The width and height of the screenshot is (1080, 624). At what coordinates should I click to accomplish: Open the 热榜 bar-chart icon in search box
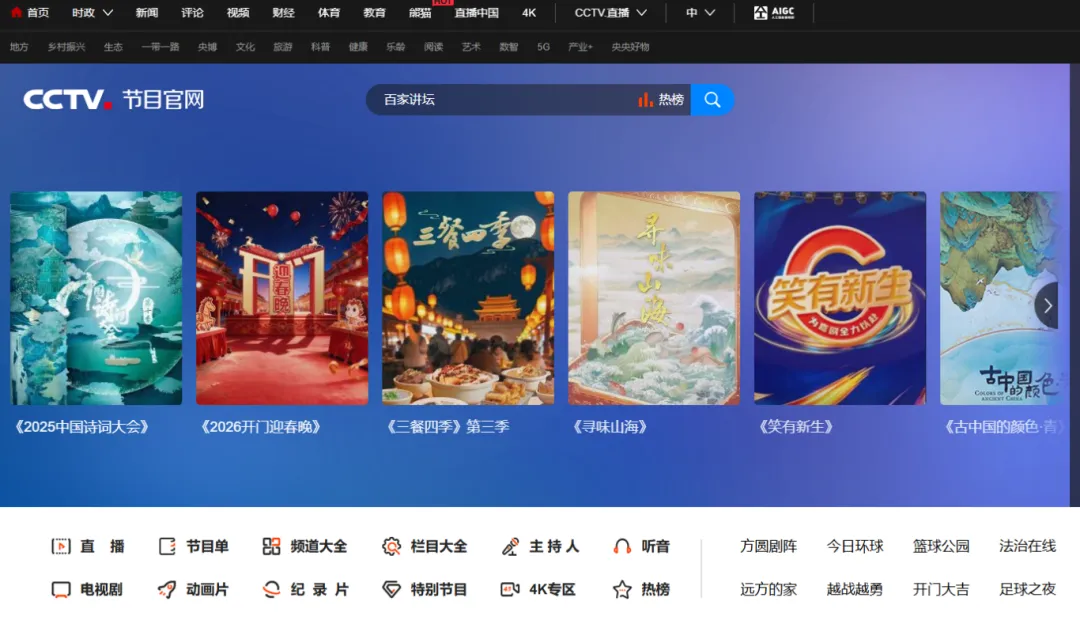coord(645,100)
